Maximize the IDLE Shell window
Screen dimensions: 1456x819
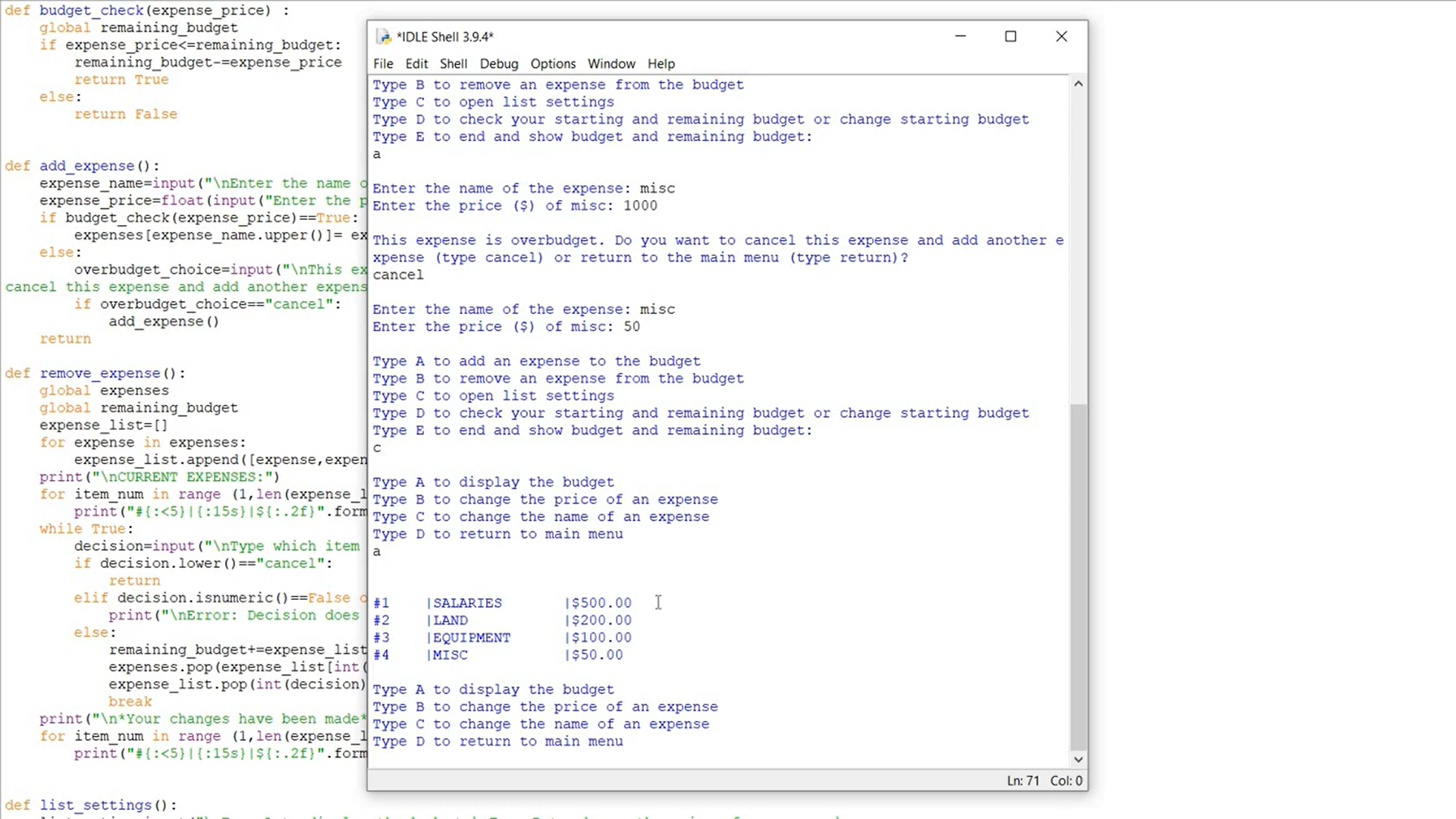1010,36
